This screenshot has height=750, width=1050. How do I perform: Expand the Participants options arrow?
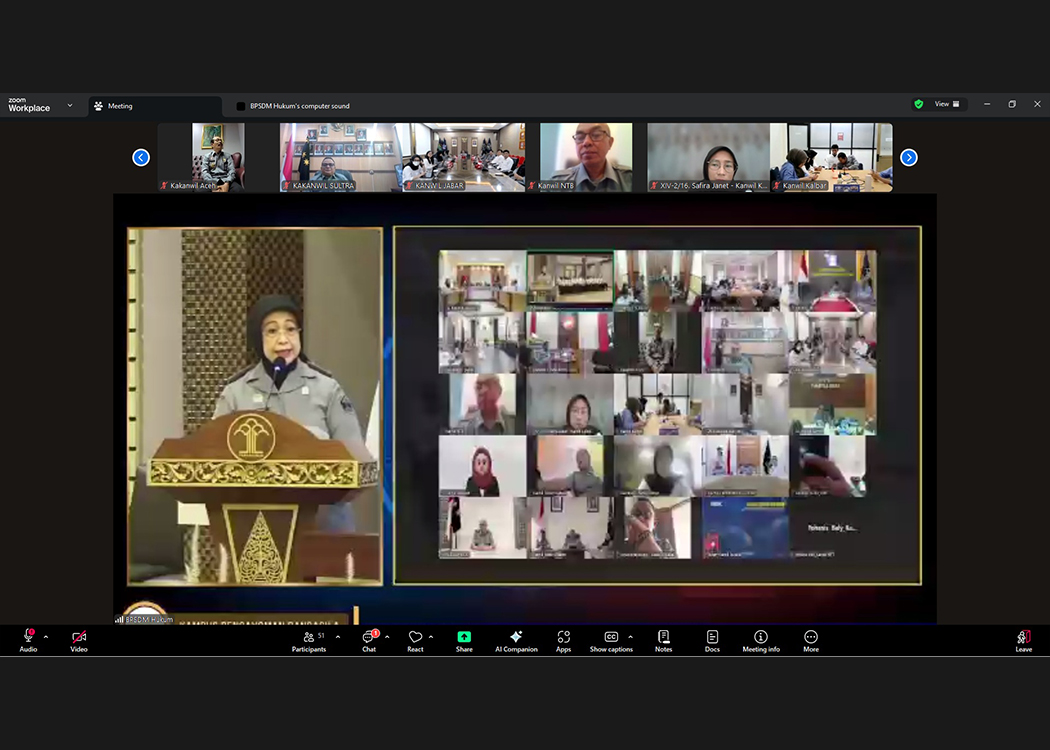tap(338, 637)
